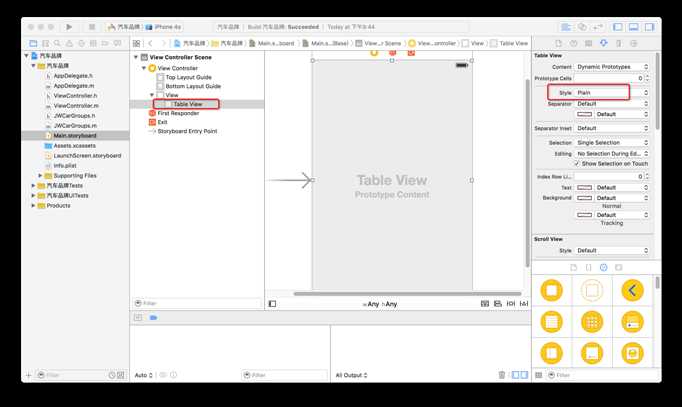
Task: Open the Find navigator search icon
Action: tap(57, 43)
